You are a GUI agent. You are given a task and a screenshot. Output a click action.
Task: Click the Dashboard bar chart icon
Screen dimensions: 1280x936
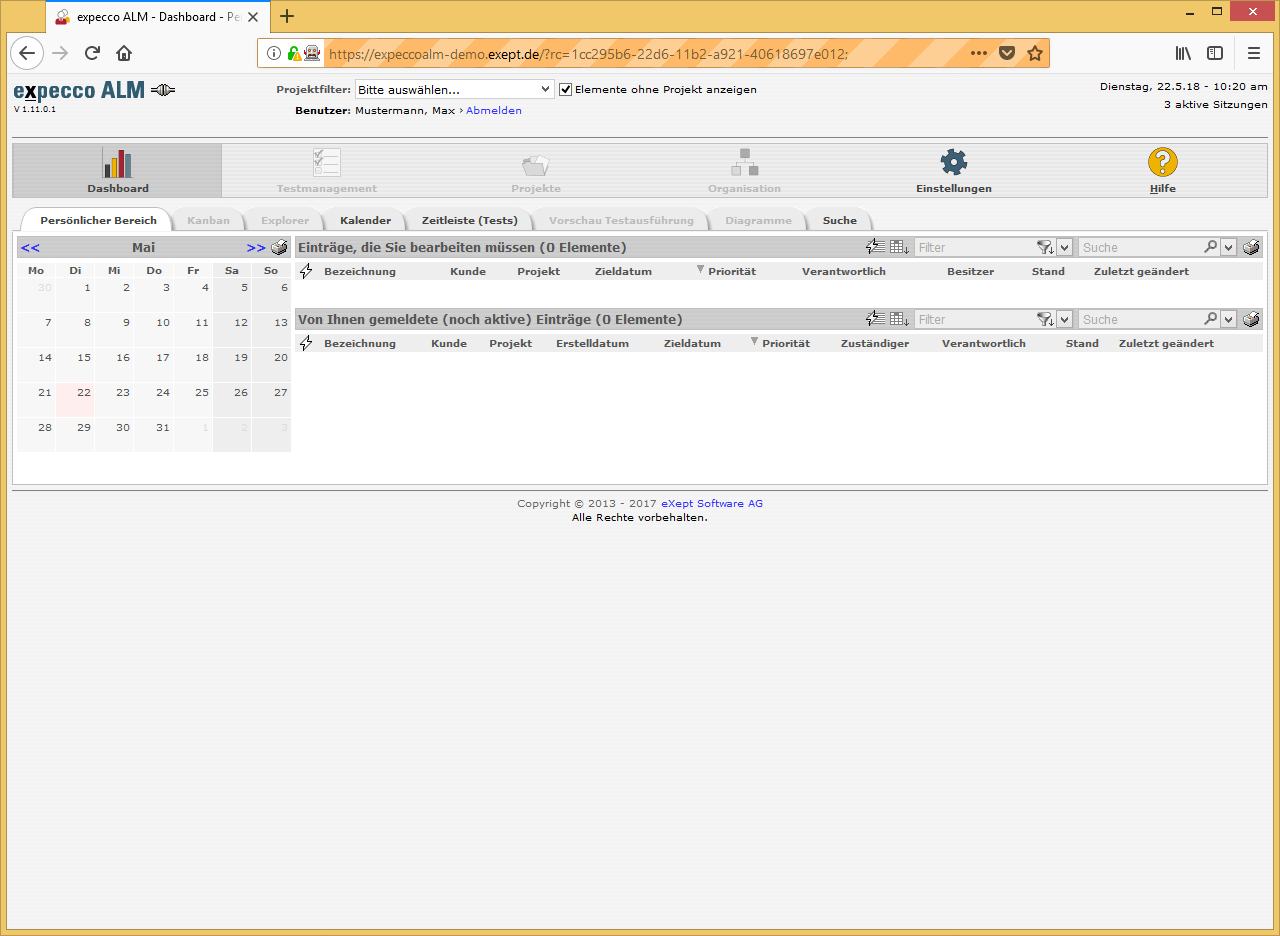click(117, 163)
